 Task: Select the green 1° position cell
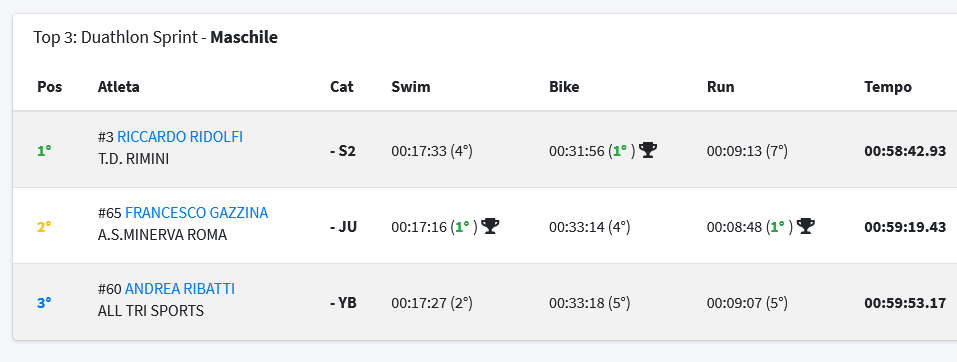pyautogui.click(x=44, y=150)
